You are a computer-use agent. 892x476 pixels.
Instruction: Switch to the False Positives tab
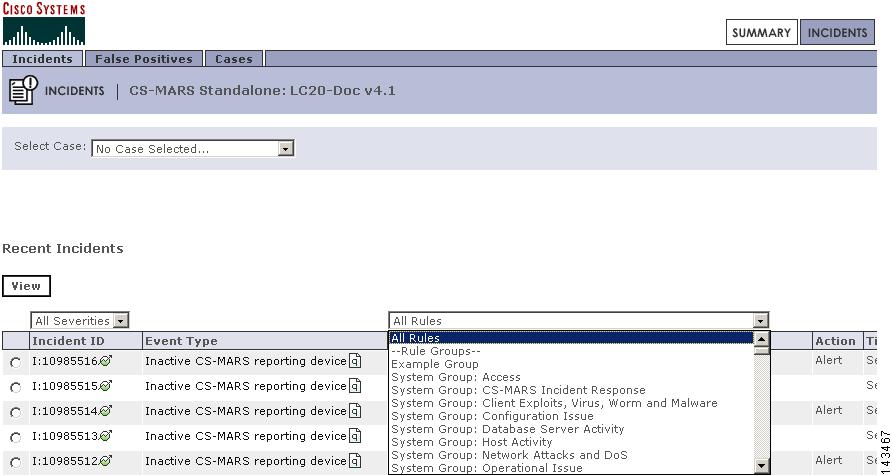[144, 59]
